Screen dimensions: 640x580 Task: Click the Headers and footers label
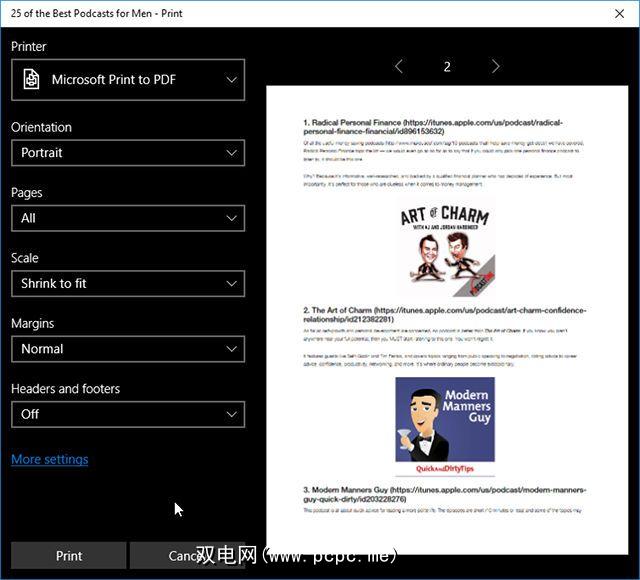65,389
